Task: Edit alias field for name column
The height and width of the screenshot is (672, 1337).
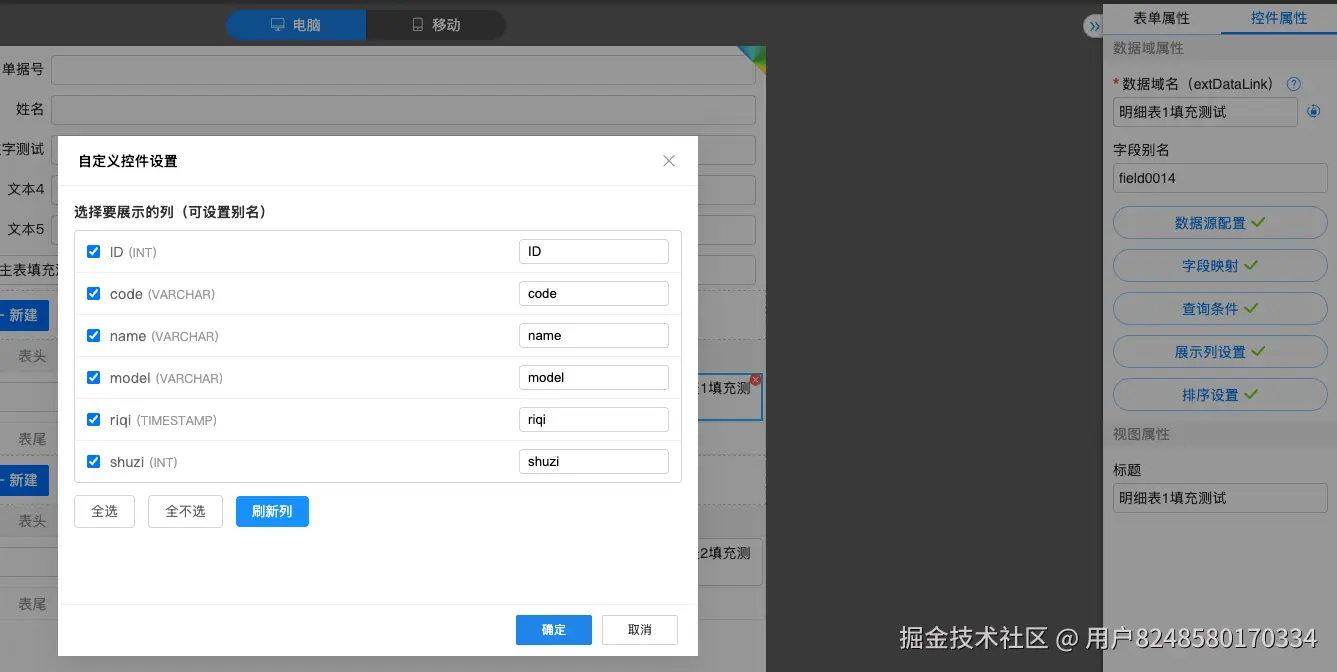Action: pos(594,336)
